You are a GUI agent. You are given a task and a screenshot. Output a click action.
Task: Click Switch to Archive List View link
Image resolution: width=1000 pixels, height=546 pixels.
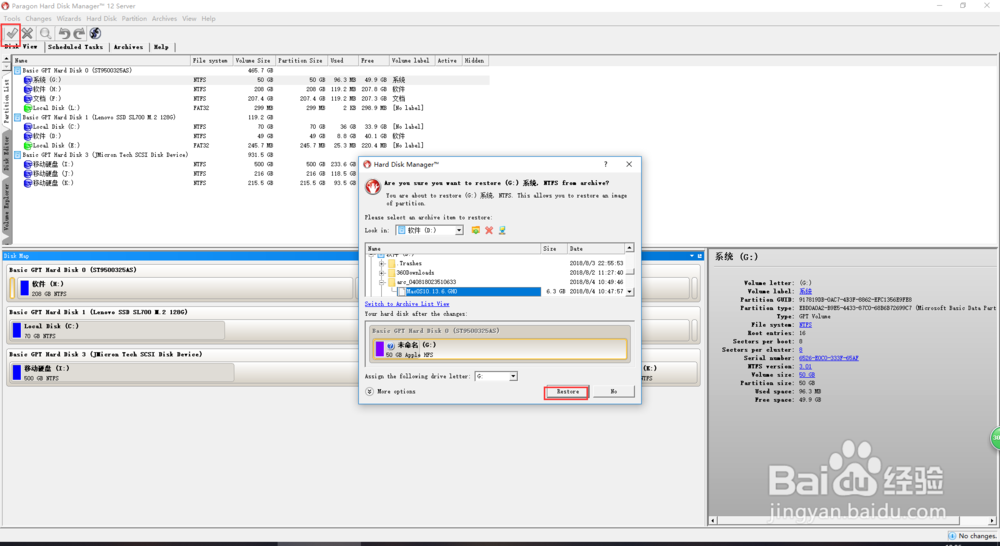[407, 304]
